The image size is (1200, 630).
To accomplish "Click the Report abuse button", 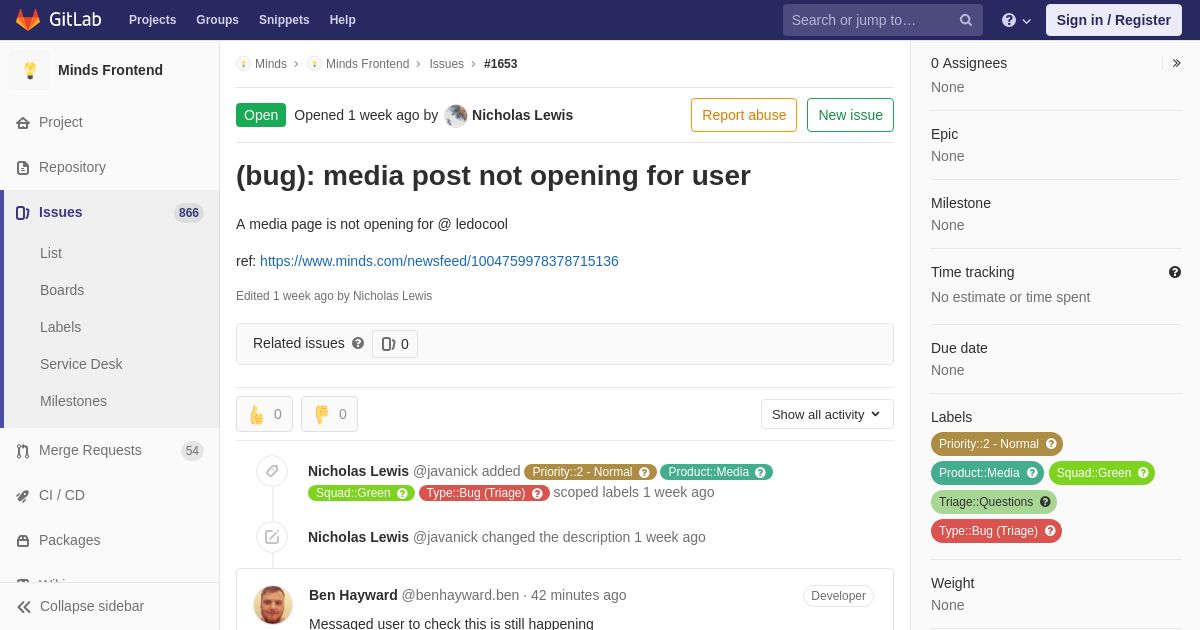I will point(744,115).
